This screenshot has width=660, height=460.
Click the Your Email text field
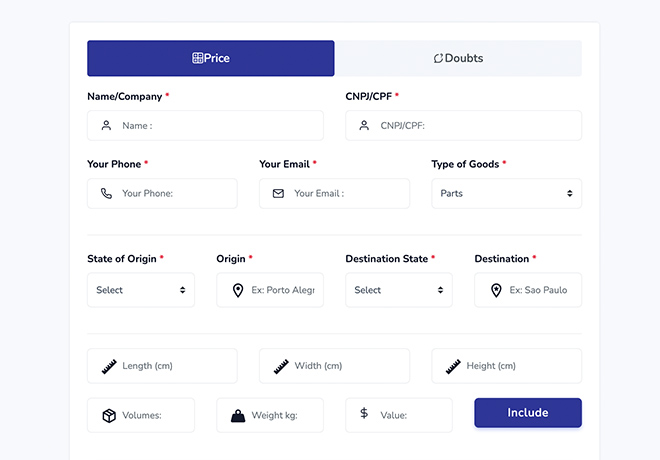347,194
